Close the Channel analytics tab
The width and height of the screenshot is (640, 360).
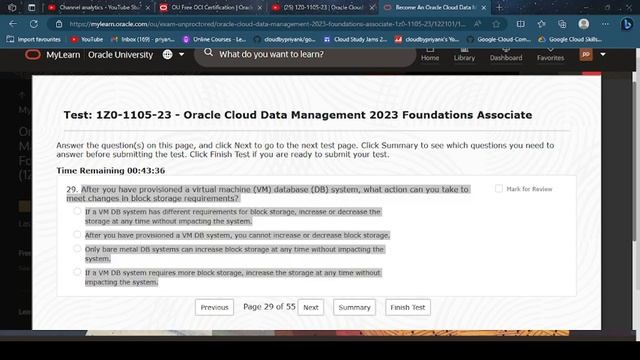(148, 7)
